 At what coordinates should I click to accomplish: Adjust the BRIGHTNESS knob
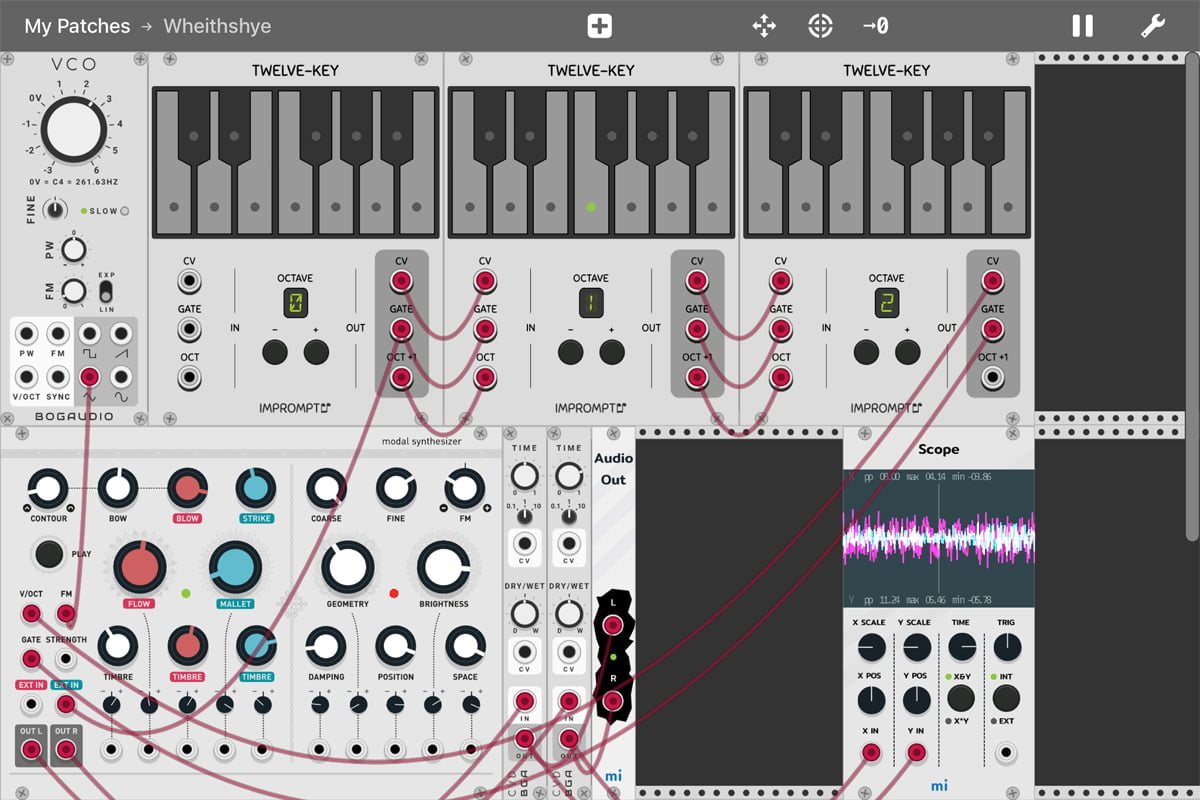(x=444, y=568)
